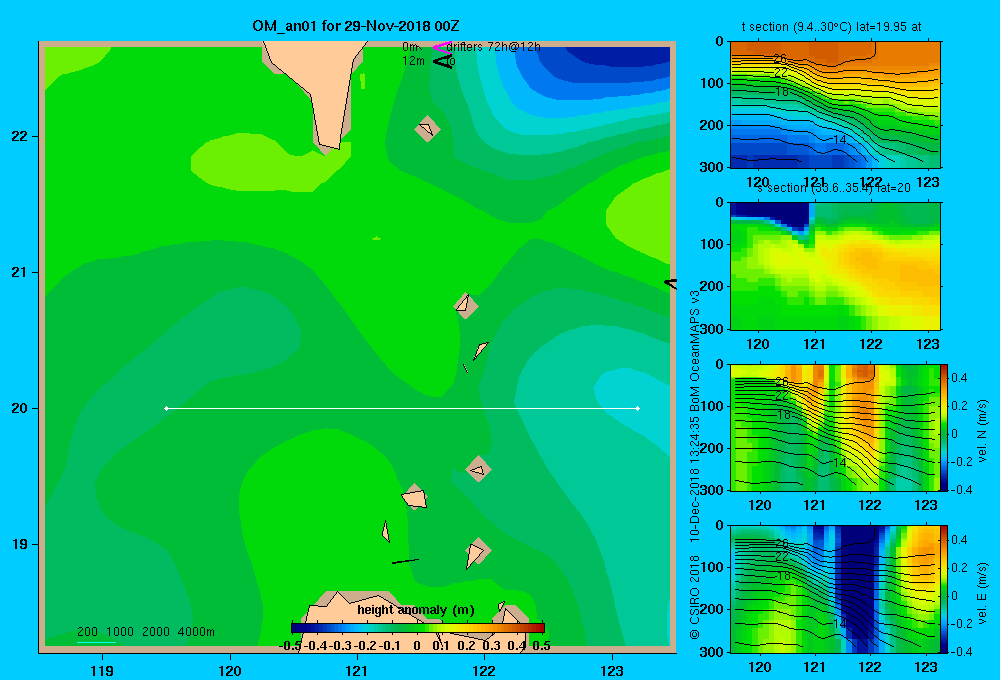Click contour label 18 in the vel. N plot

[784, 415]
